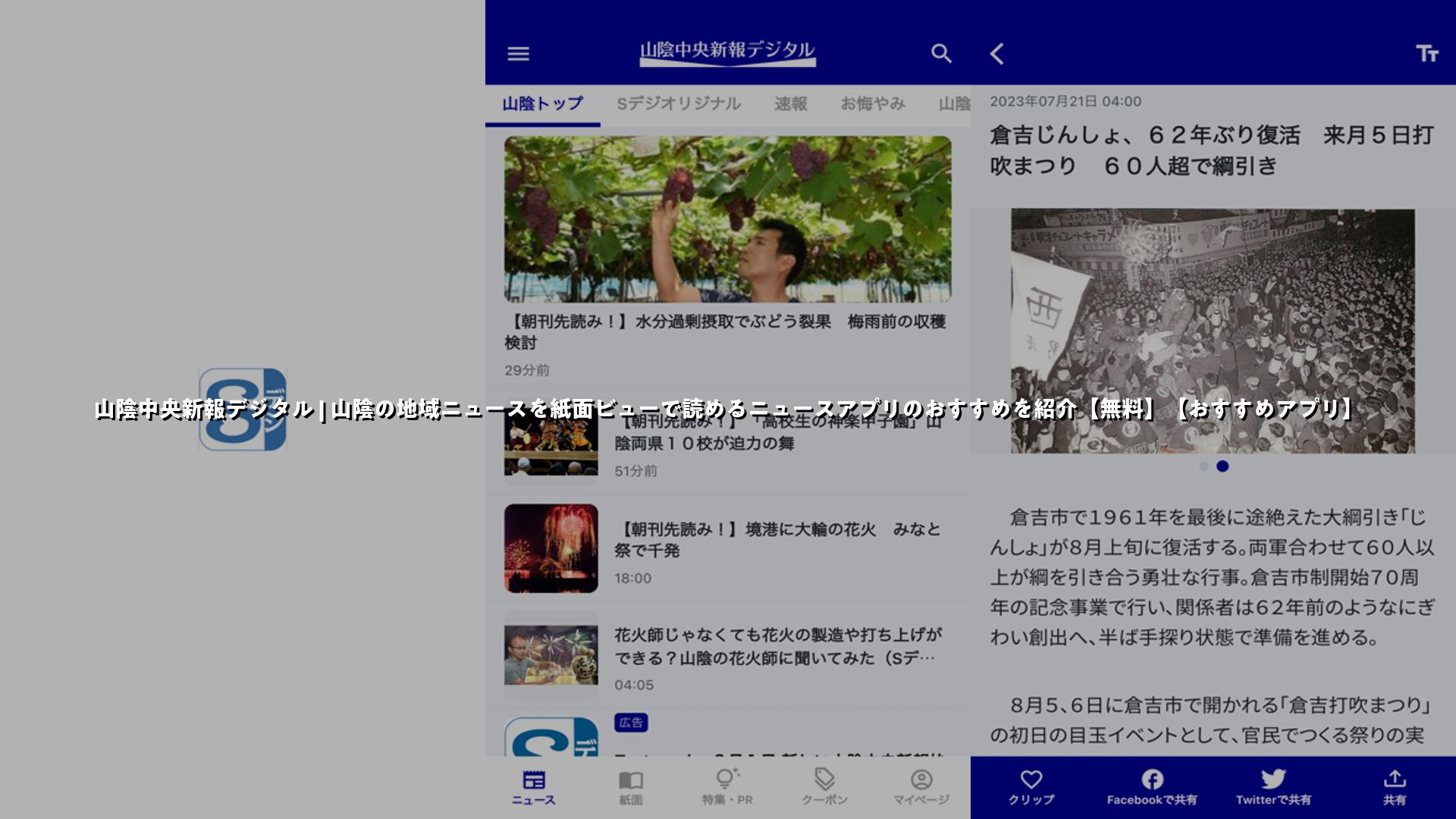Select the 紙面 bottom tab
Viewport: 1456px width, 819px height.
(x=631, y=787)
